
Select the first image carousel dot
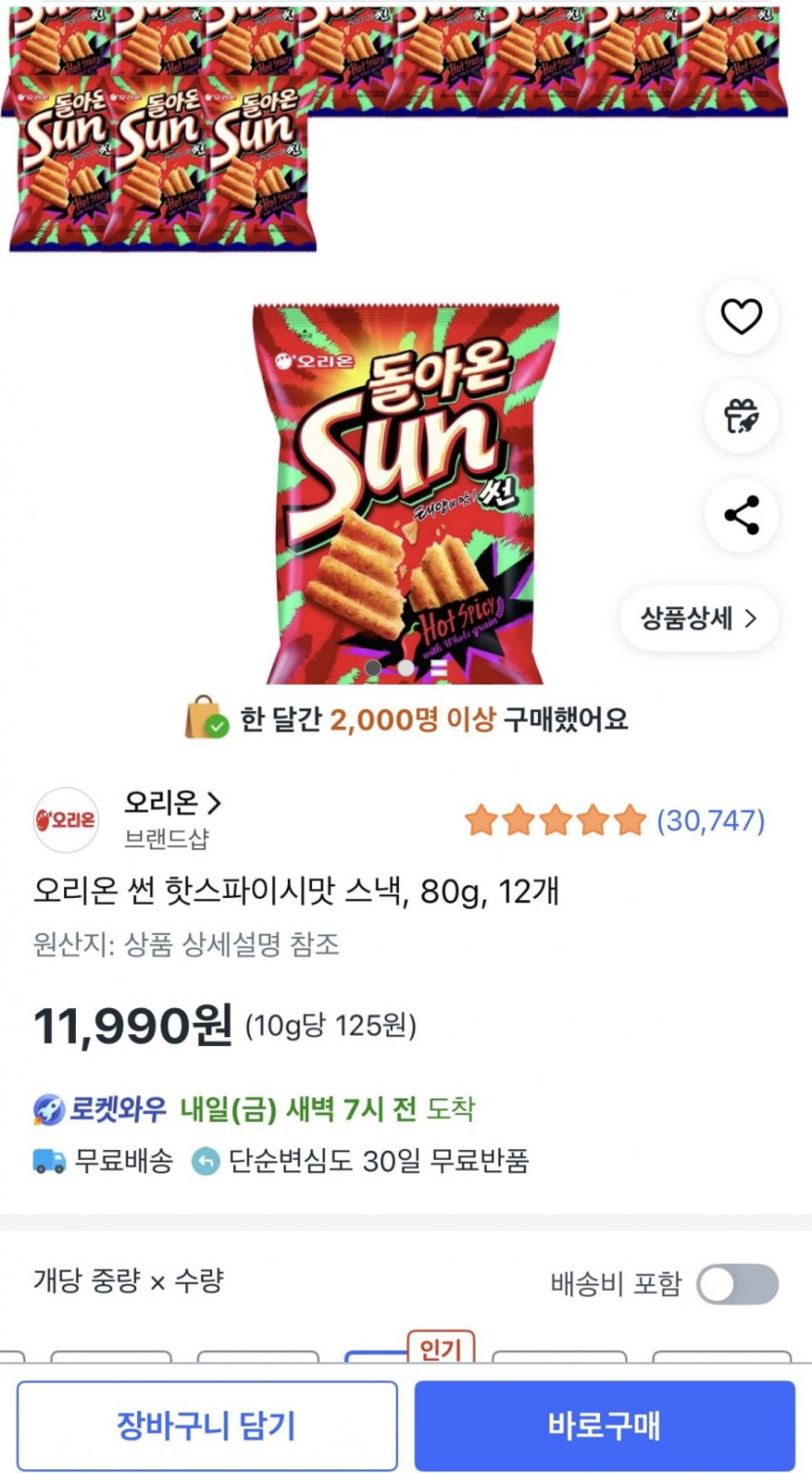point(372,668)
